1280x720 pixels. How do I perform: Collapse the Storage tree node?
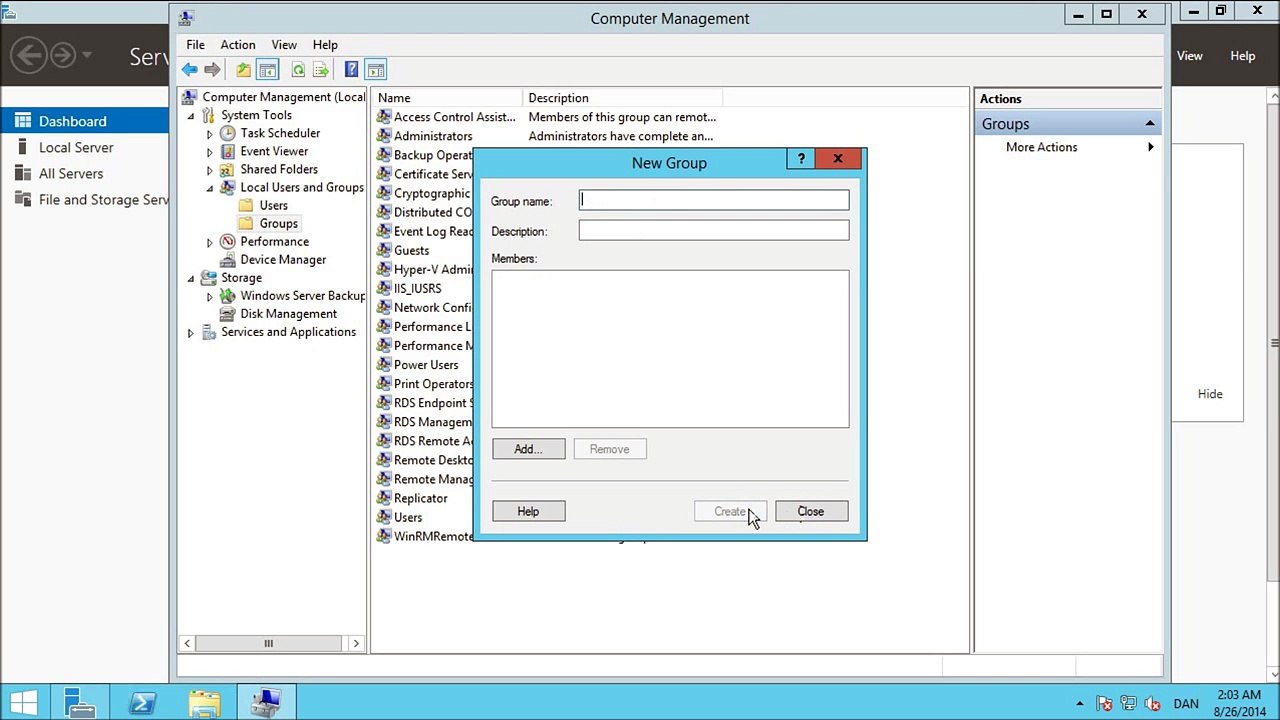191,278
